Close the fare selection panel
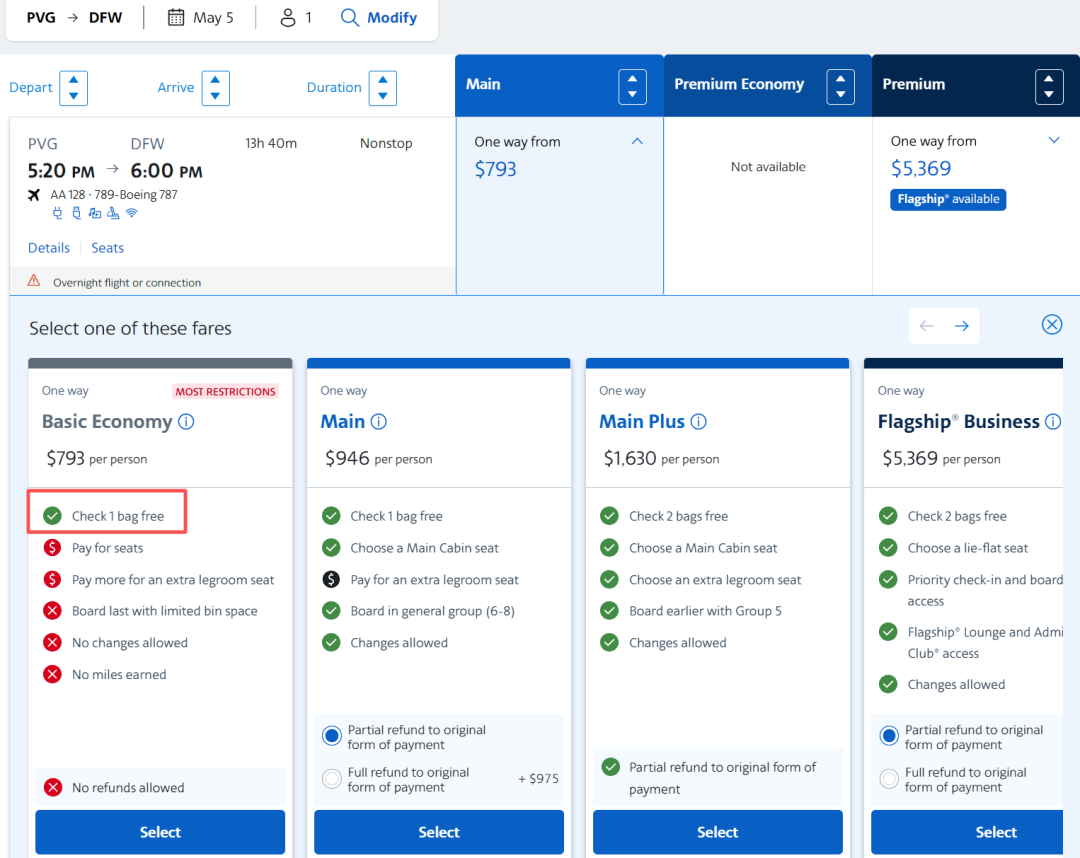This screenshot has width=1080, height=858. pyautogui.click(x=1051, y=324)
